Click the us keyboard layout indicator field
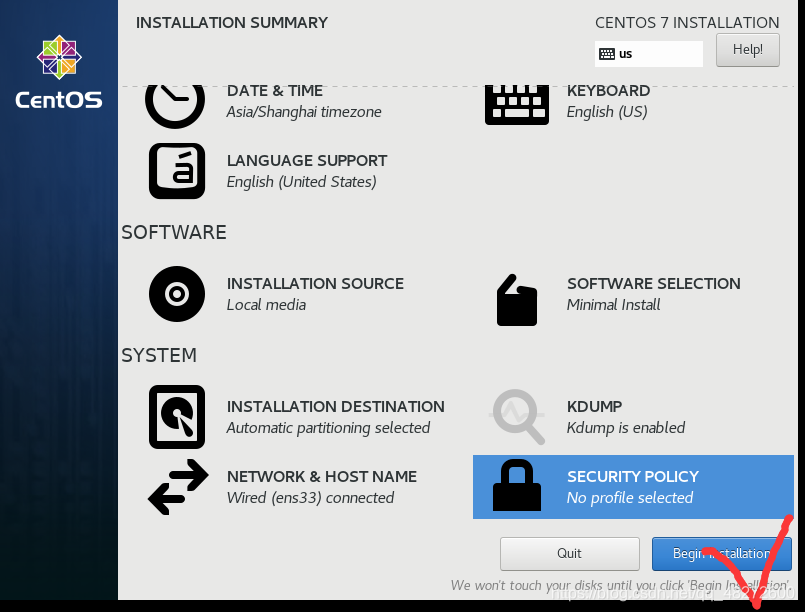 [x=649, y=54]
